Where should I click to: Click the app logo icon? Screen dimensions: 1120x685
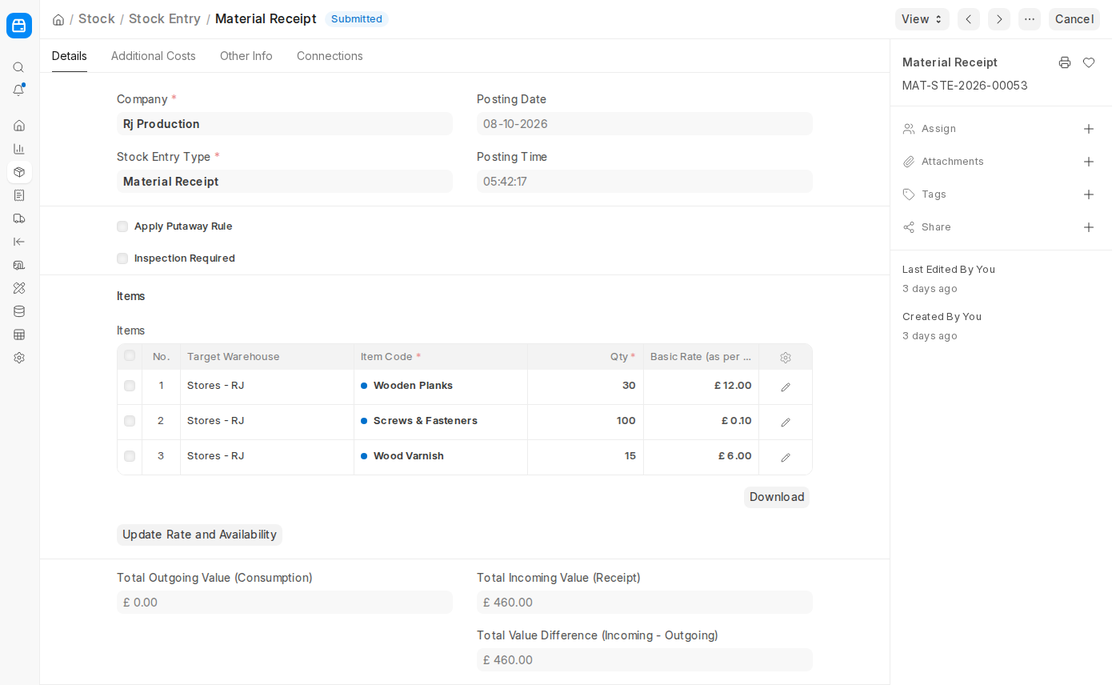(x=19, y=26)
